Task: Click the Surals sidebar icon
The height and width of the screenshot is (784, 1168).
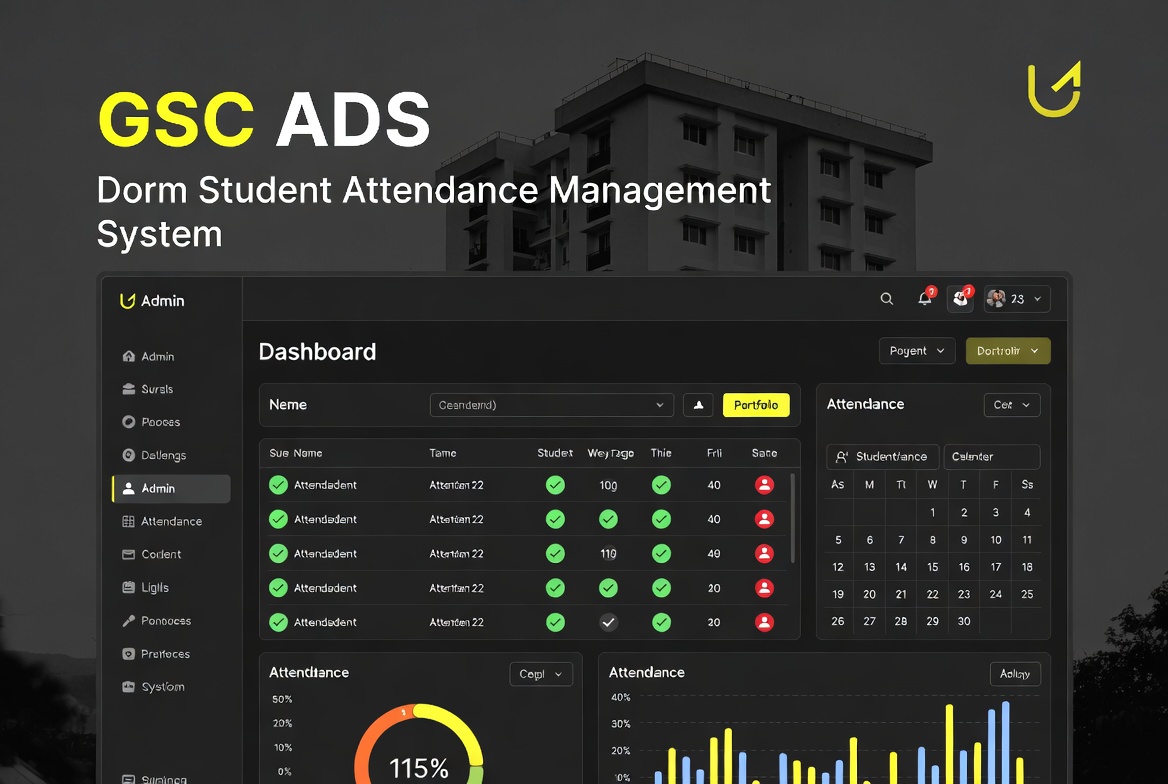Action: [x=128, y=389]
